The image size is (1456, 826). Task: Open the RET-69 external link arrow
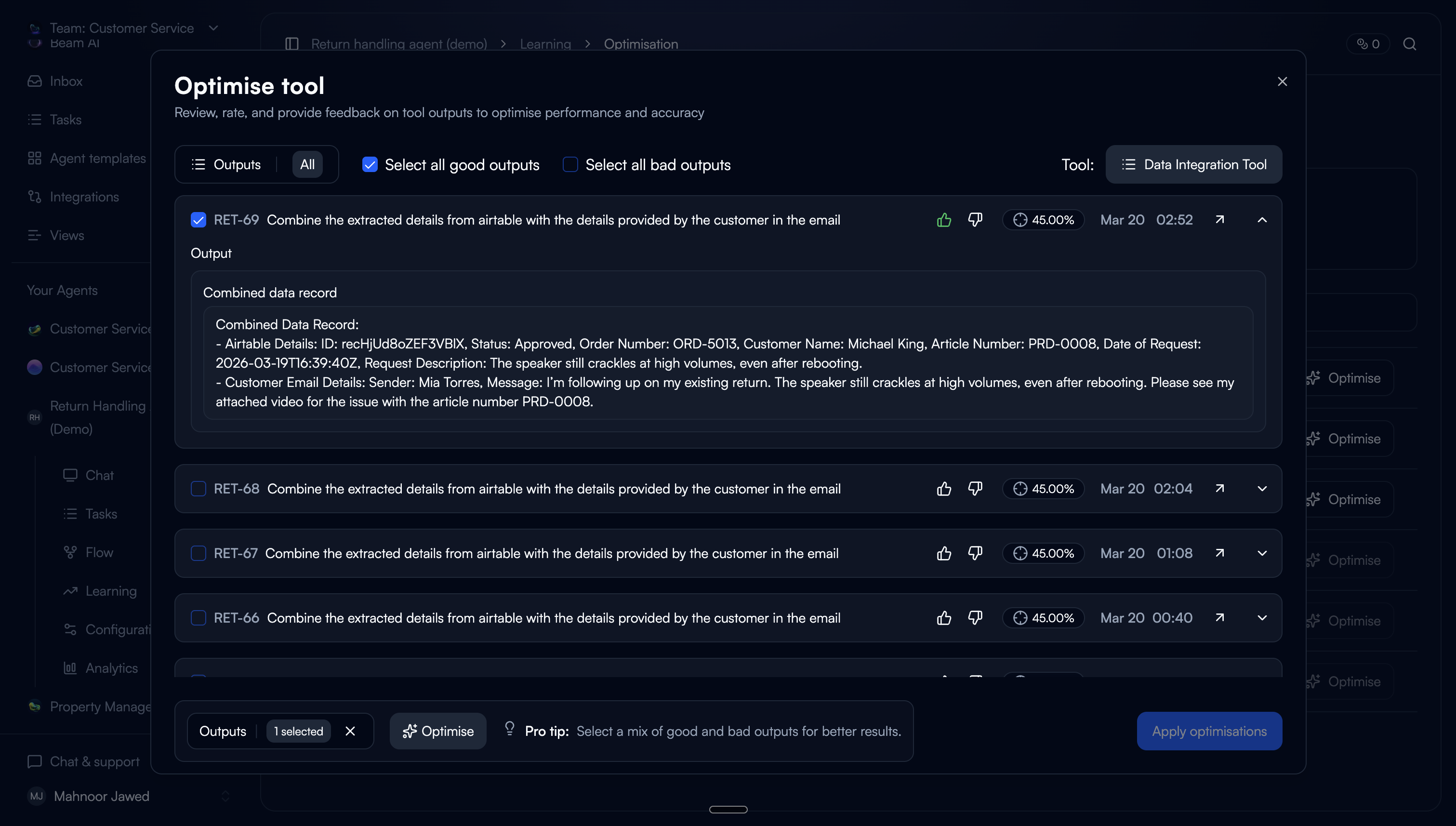pos(1219,220)
